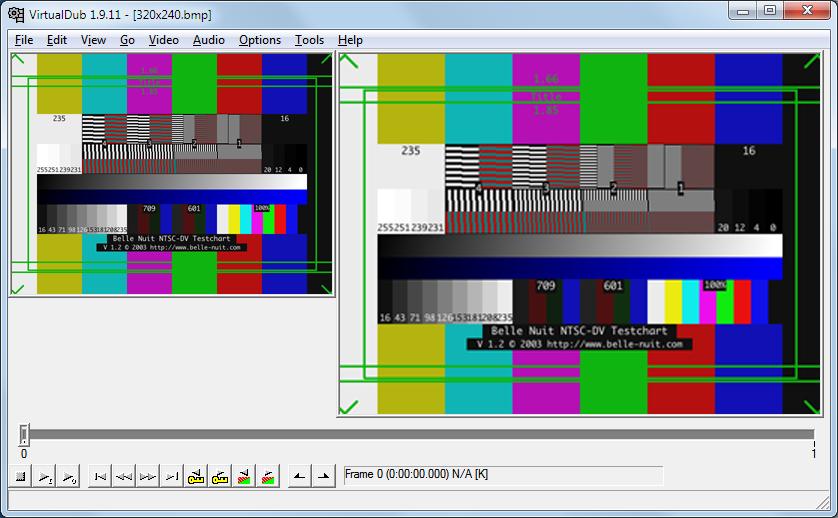Step forward one frame
The height and width of the screenshot is (518, 838).
[x=148, y=476]
